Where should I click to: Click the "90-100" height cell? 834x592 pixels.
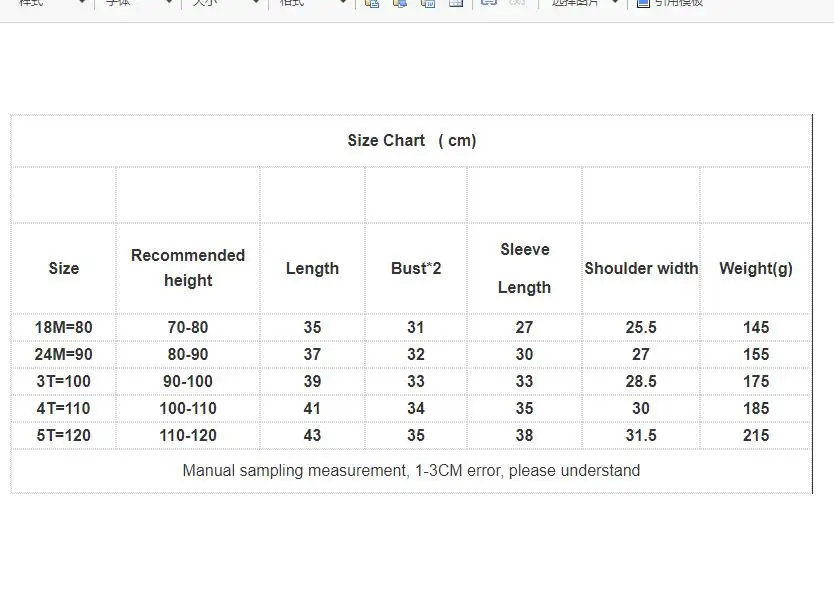coord(188,381)
